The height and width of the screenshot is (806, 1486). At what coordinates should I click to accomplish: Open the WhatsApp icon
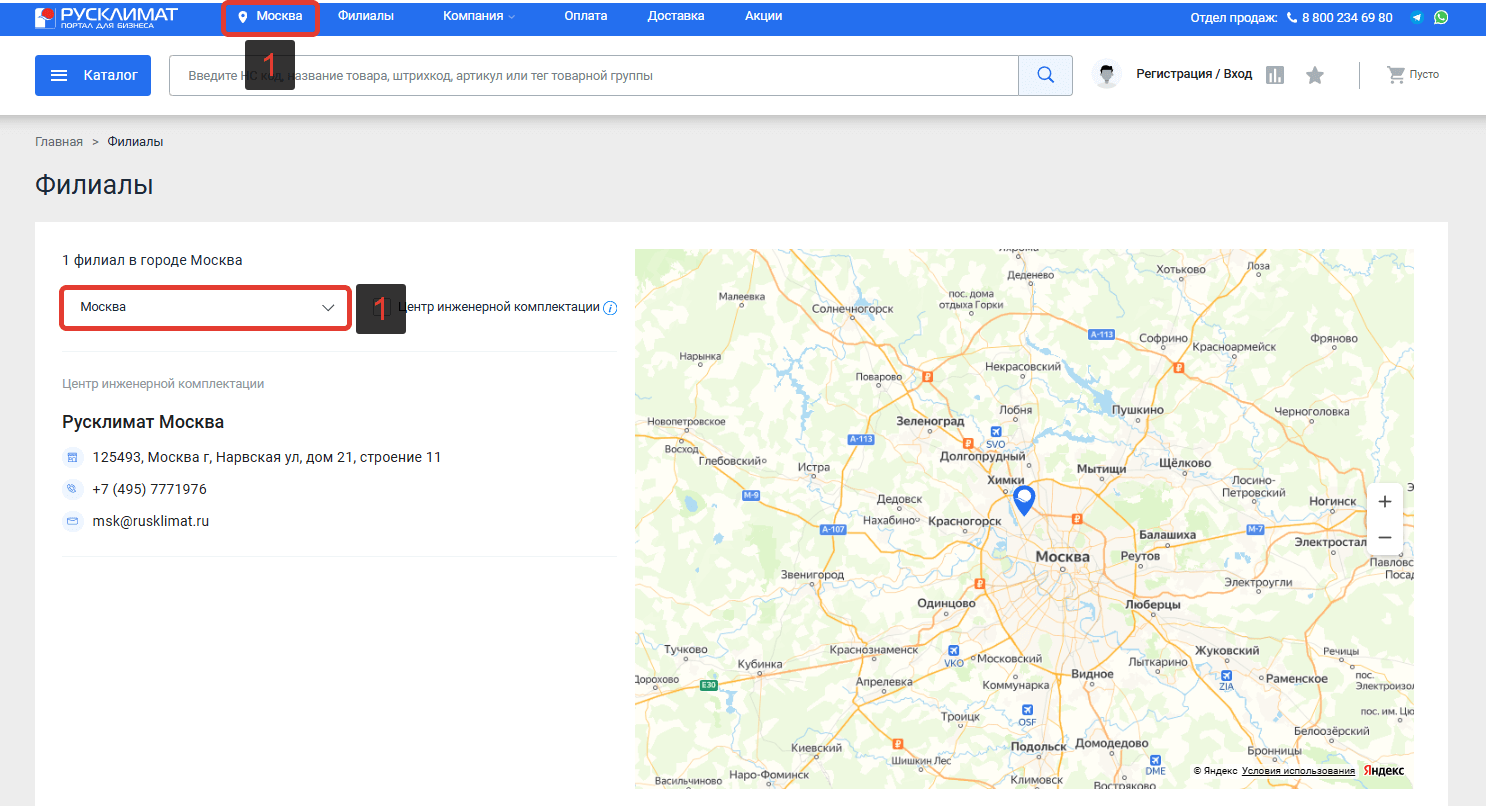pos(1441,18)
